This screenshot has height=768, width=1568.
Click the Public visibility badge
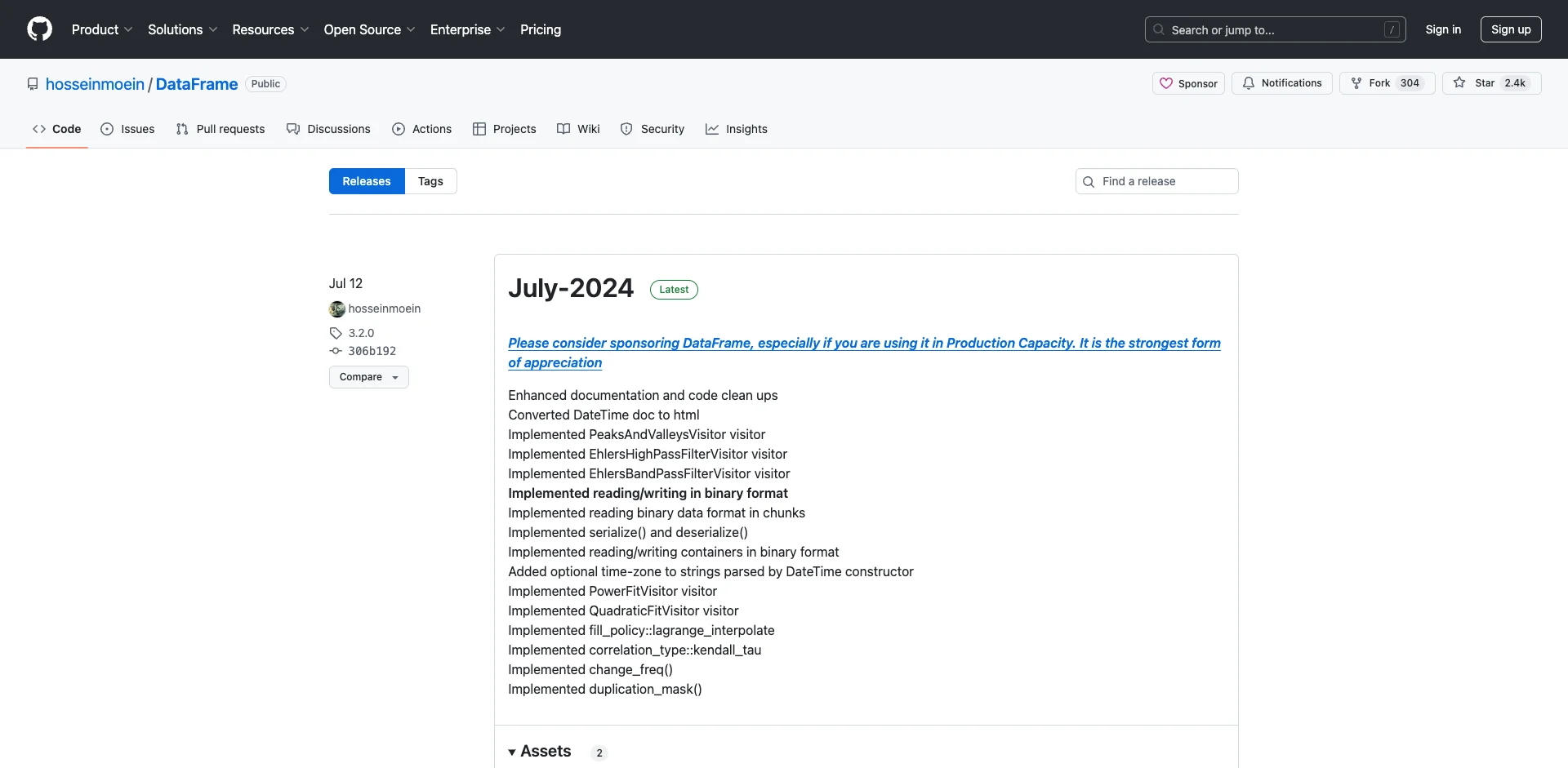tap(265, 84)
